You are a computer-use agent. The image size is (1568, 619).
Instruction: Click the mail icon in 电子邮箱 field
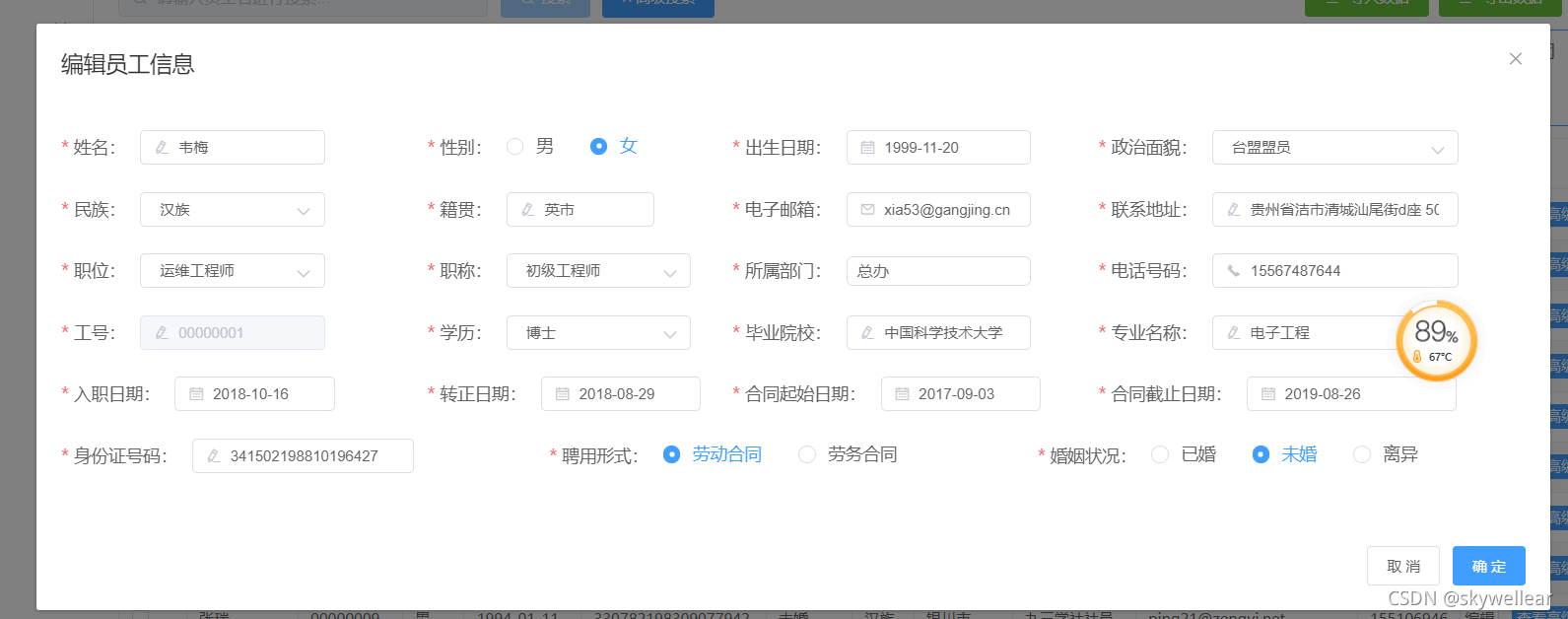pos(868,210)
